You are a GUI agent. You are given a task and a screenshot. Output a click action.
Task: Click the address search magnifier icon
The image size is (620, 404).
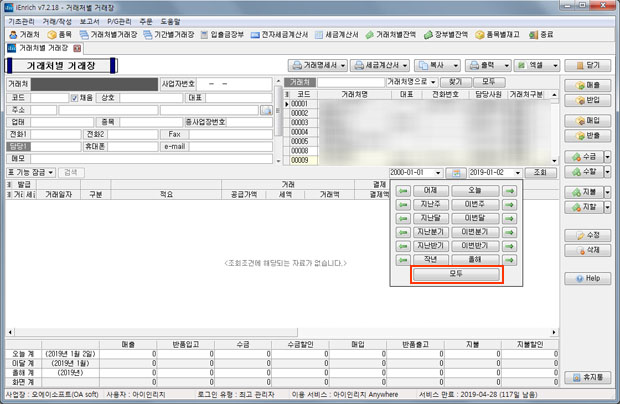(x=266, y=111)
